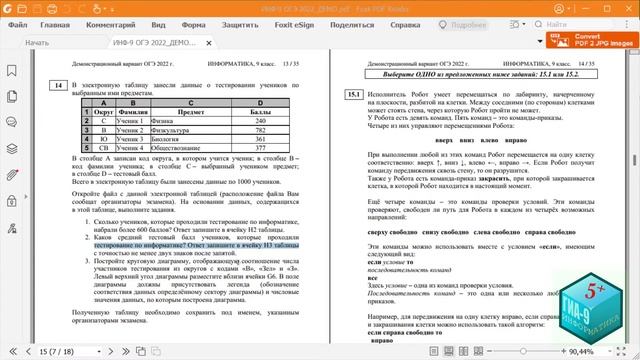Click the Undo arrow in title bar

click(67, 8)
